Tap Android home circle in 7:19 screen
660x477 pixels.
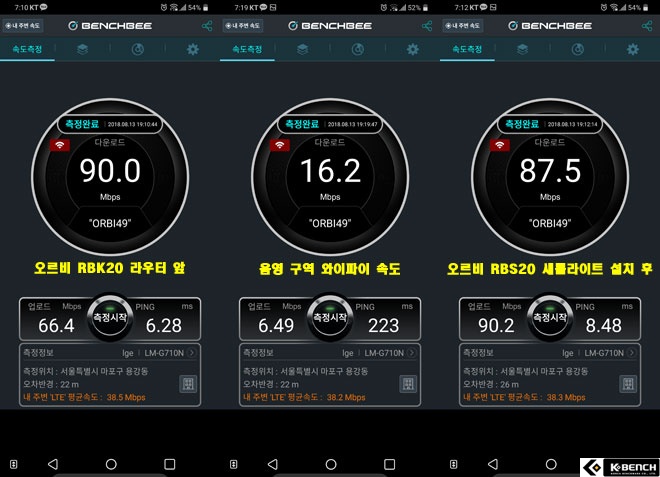[331, 464]
